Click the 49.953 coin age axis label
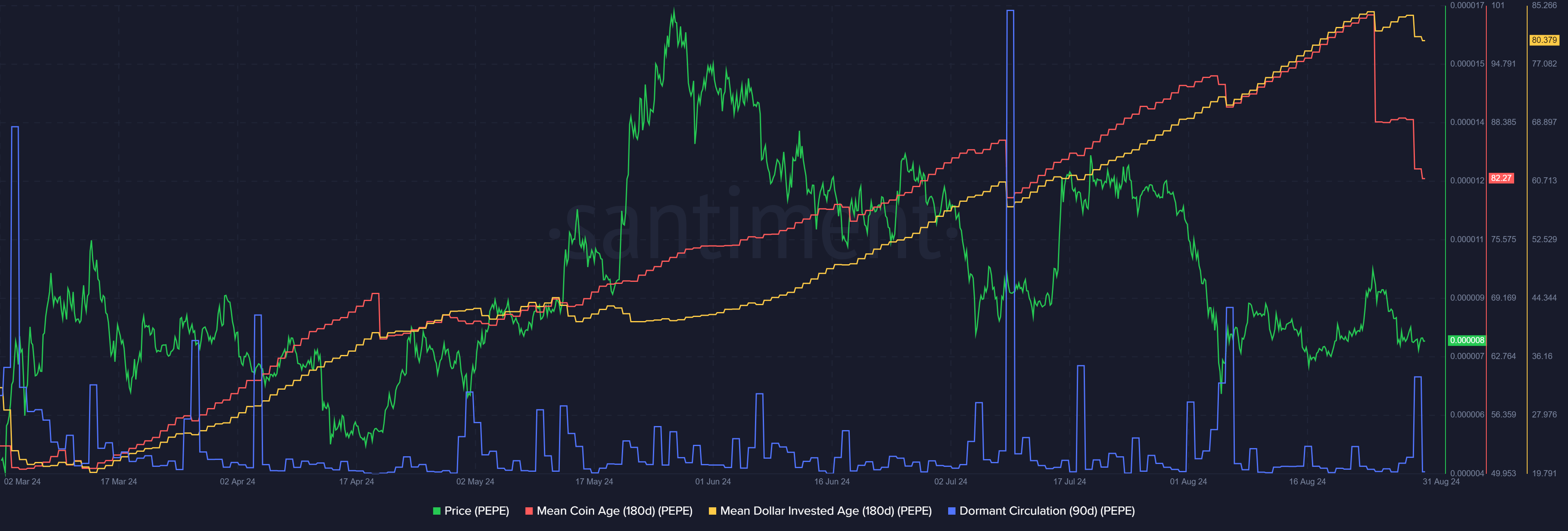Screen dimensions: 1568x531 [1503, 473]
